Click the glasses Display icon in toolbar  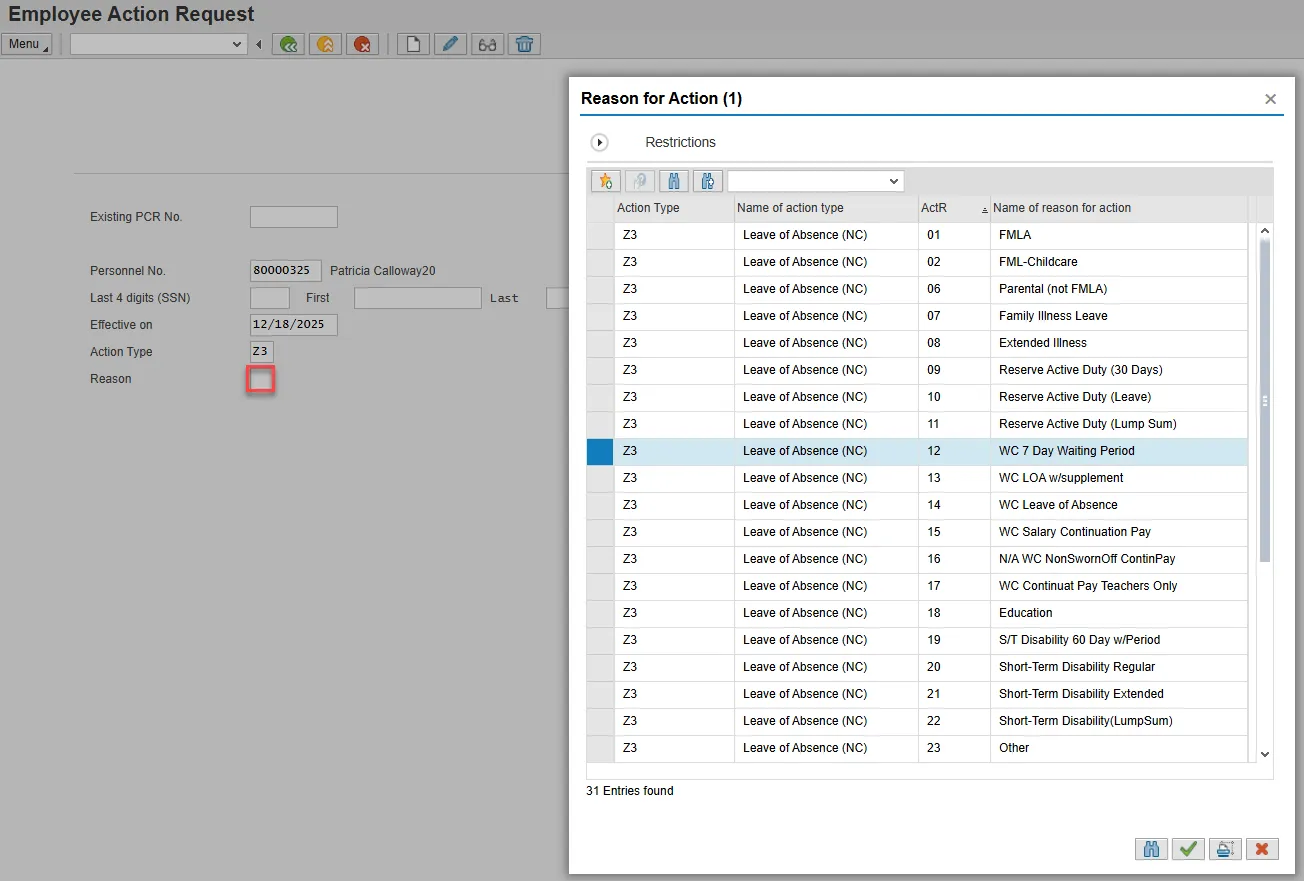(x=487, y=44)
